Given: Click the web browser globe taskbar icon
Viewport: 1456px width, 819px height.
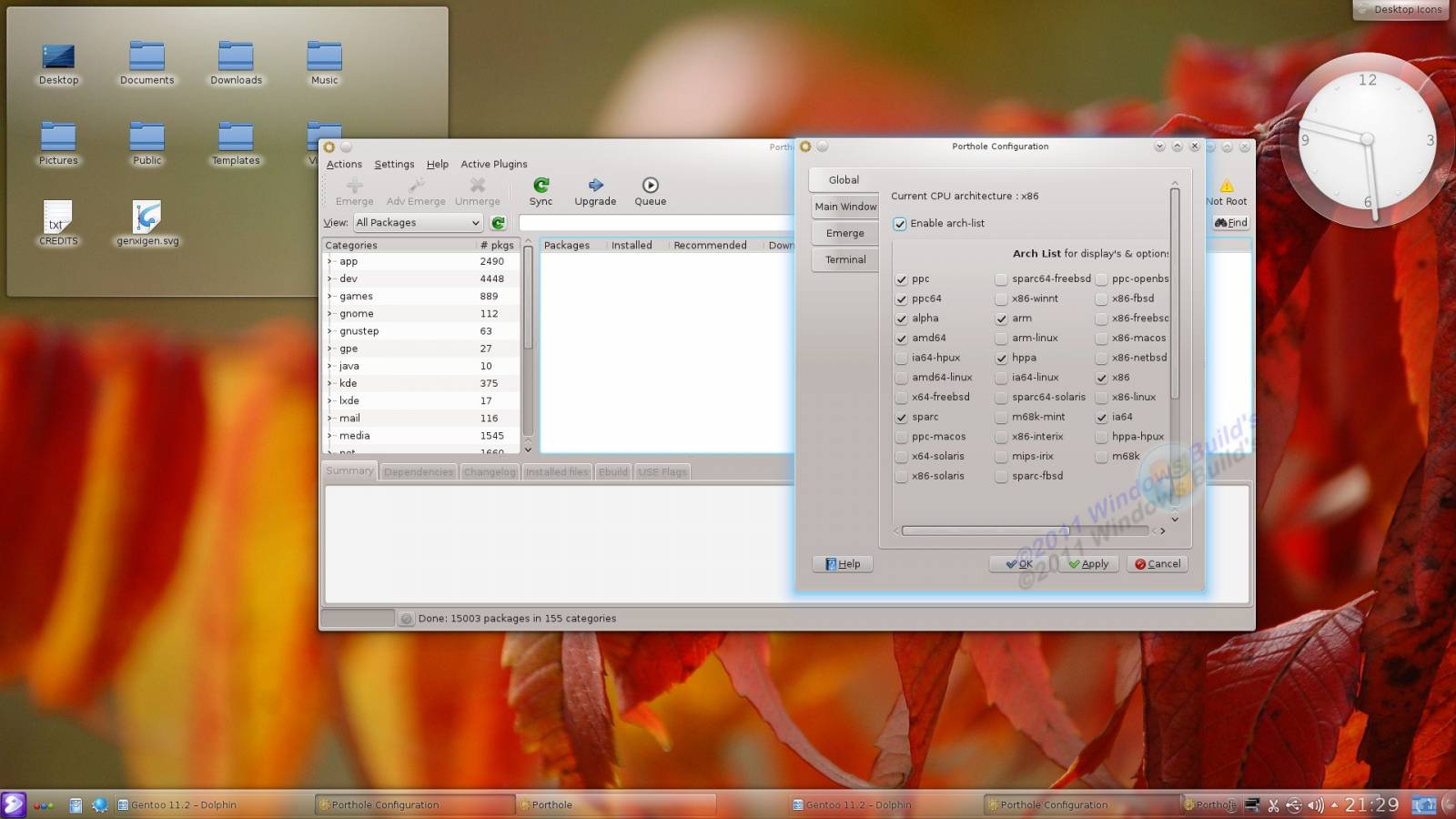Looking at the screenshot, I should click(100, 805).
